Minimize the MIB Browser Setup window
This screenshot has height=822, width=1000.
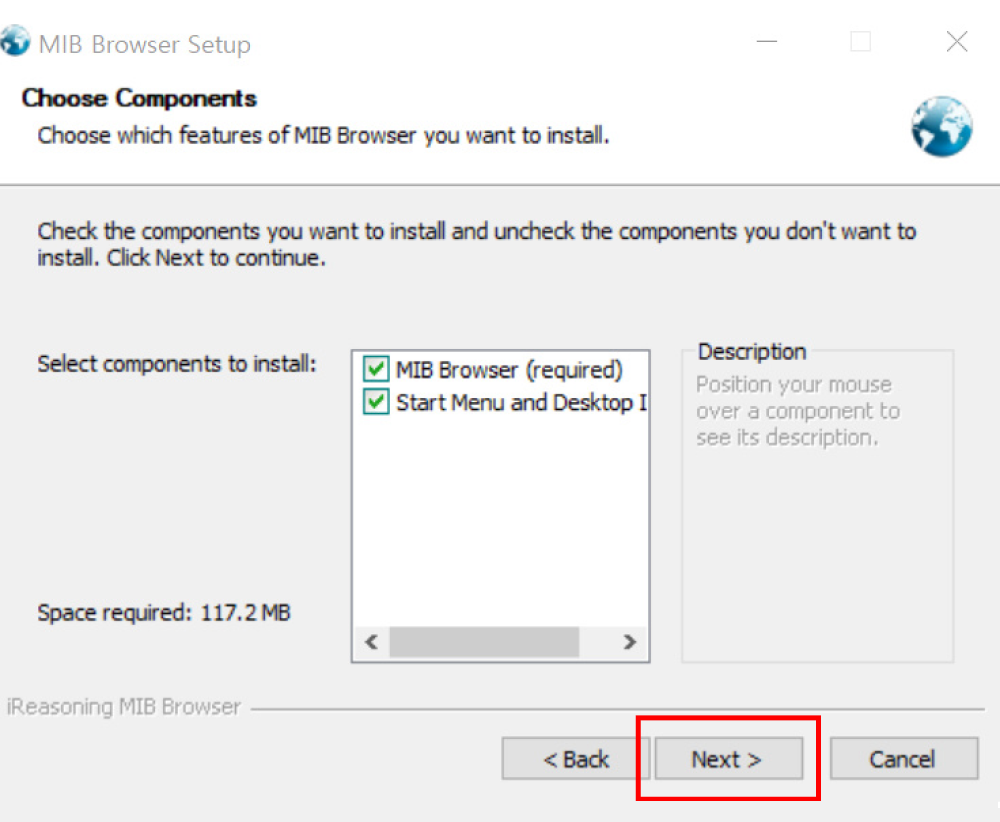coord(767,42)
